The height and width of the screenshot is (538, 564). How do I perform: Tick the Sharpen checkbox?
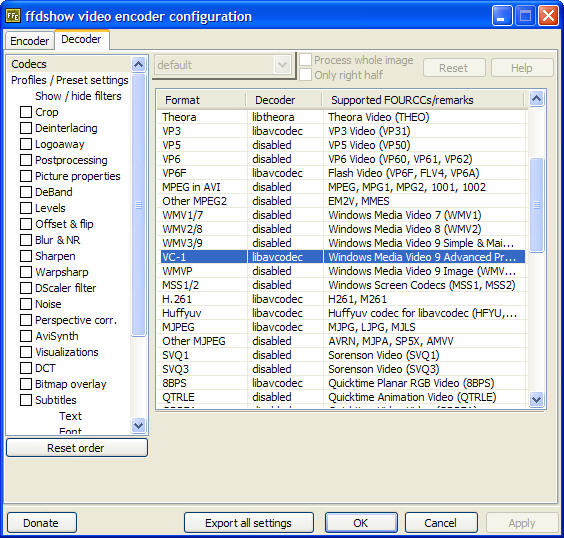[26, 256]
